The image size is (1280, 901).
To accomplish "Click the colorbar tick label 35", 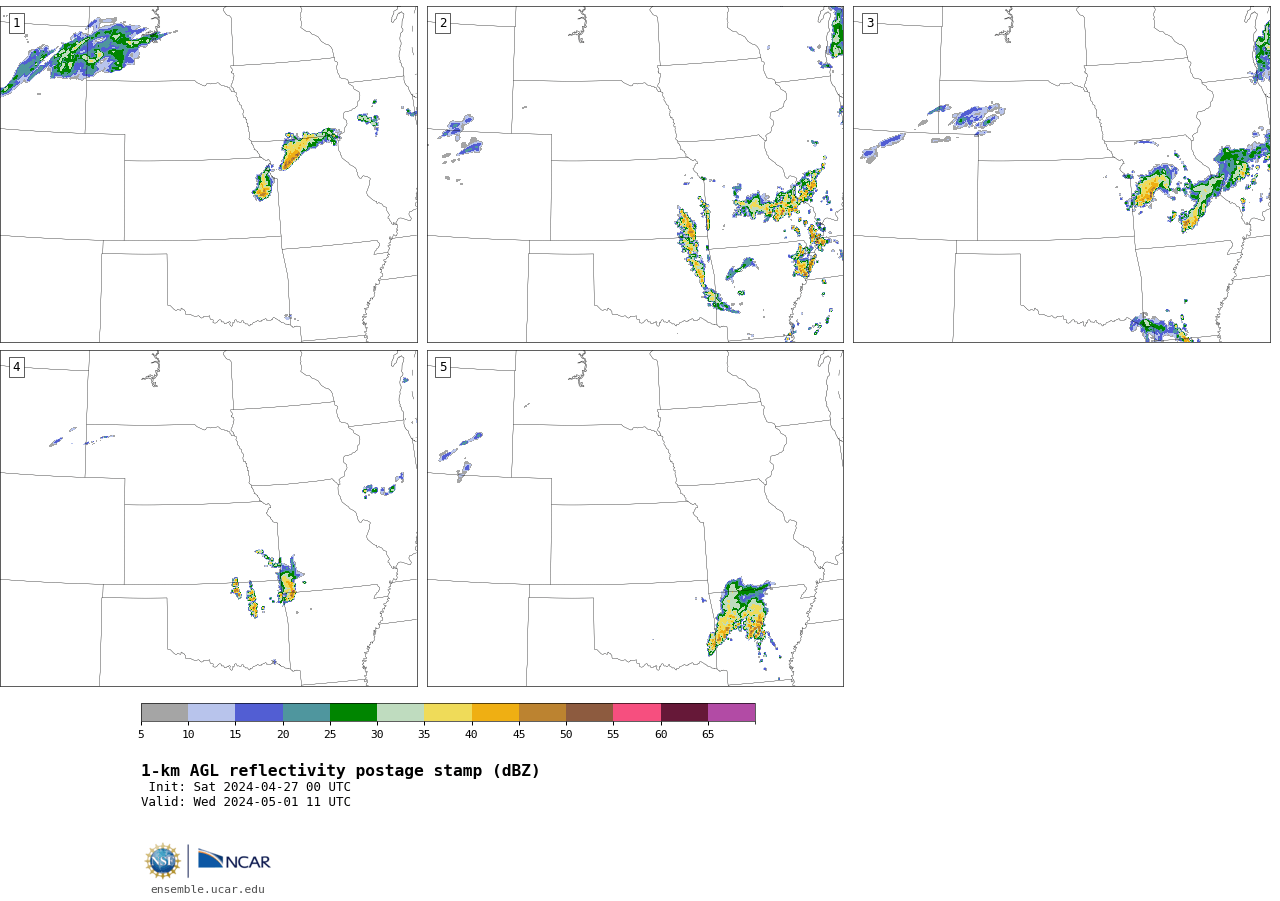I will pyautogui.click(x=424, y=735).
